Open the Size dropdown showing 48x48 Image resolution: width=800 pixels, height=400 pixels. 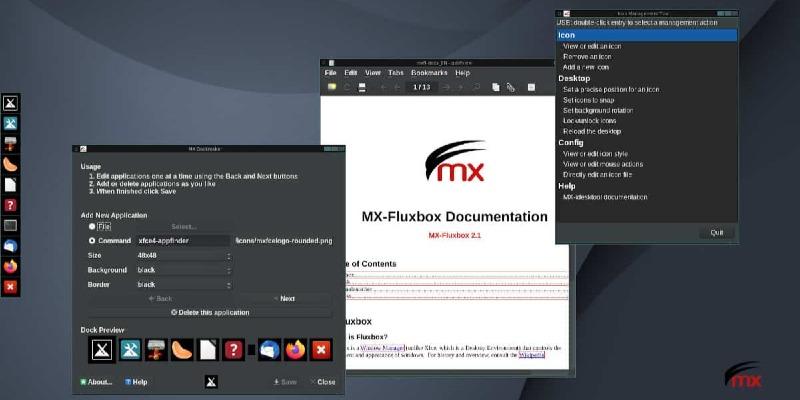coord(183,255)
